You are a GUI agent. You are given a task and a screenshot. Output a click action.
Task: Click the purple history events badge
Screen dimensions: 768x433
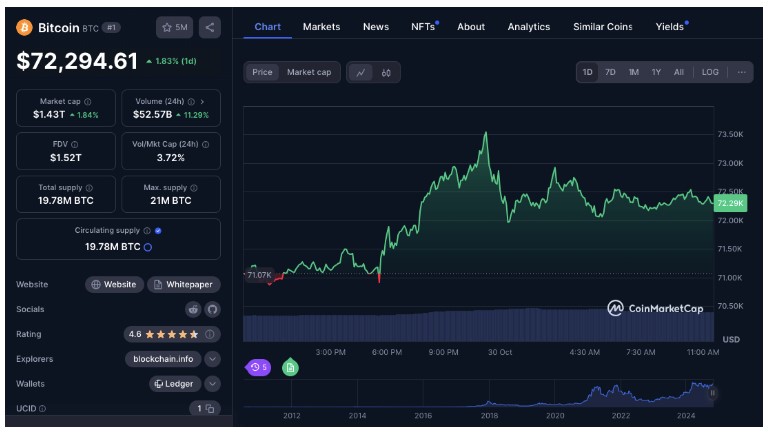tap(258, 367)
